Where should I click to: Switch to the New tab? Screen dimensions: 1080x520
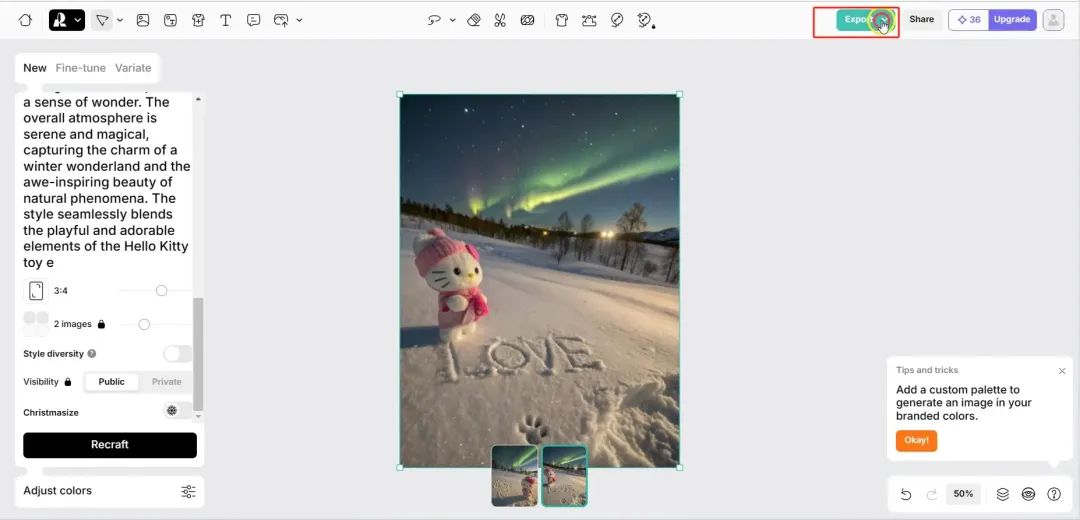[34, 67]
